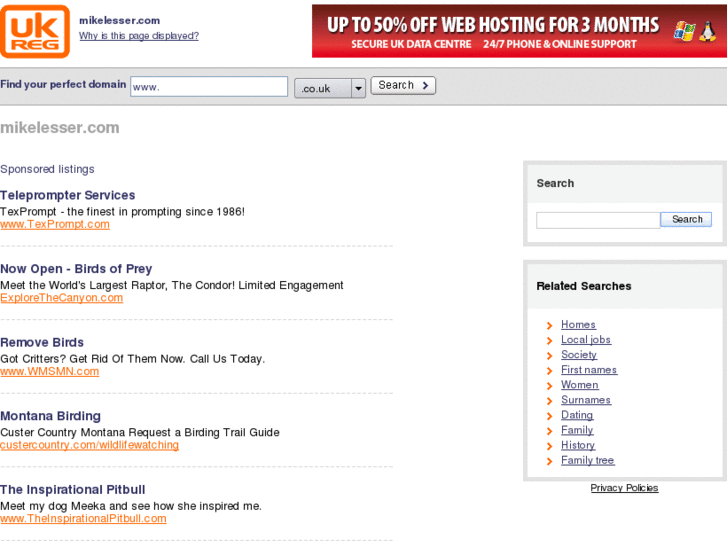The image size is (727, 545).
Task: Visit www.TexPrompt.com link
Action: tap(55, 224)
